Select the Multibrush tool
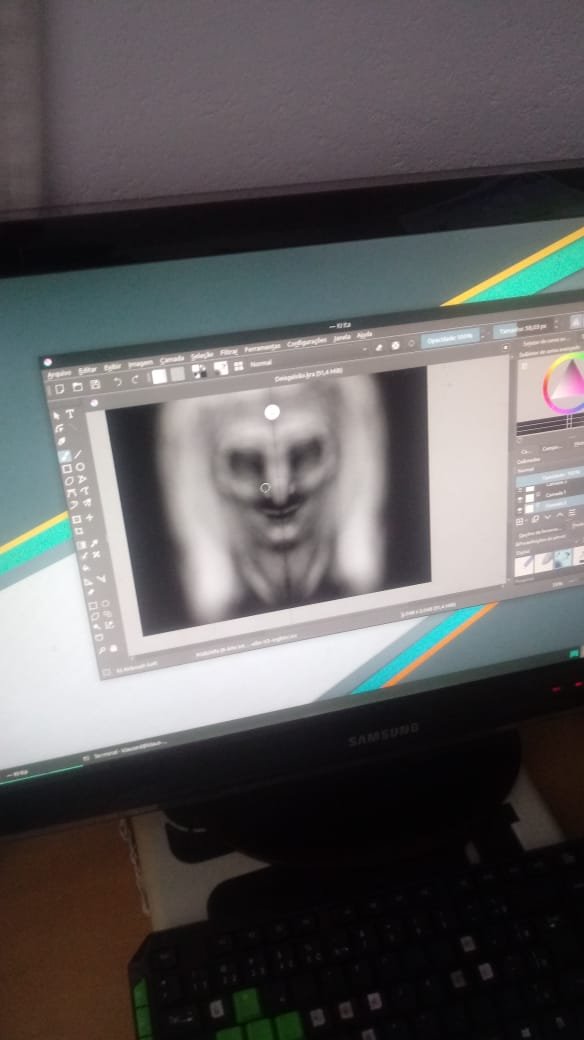The width and height of the screenshot is (584, 1040). (88, 505)
